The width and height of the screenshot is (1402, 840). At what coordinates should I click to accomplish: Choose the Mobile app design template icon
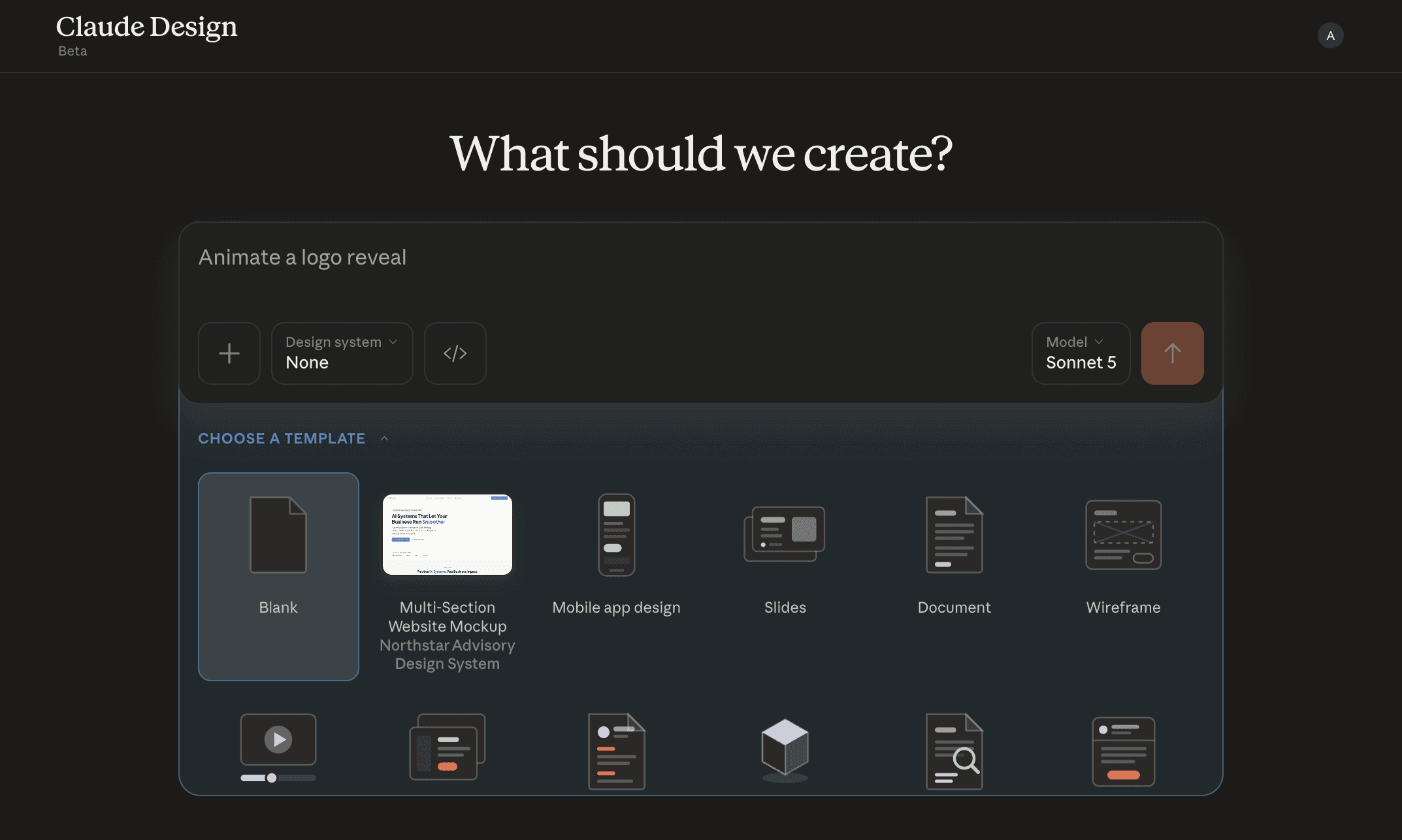point(617,534)
